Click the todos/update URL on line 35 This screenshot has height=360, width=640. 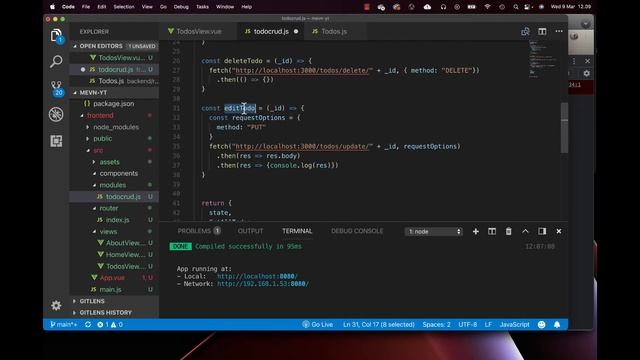point(302,146)
